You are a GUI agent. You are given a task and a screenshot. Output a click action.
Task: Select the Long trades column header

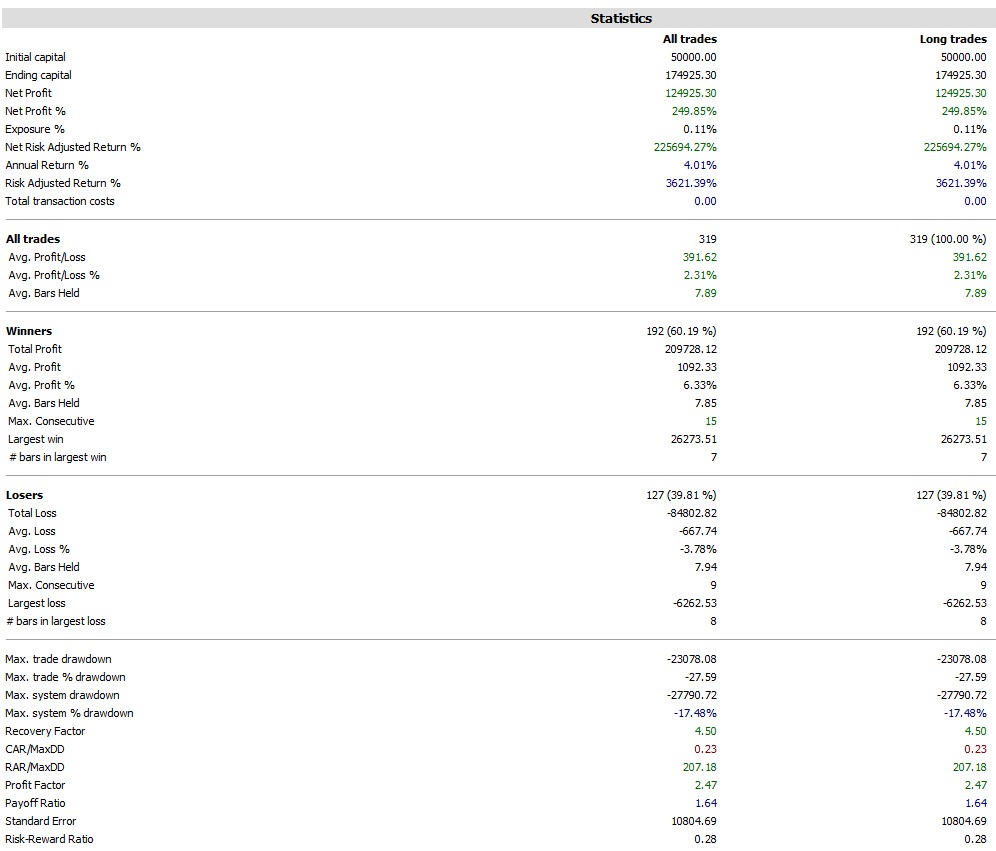tap(952, 39)
